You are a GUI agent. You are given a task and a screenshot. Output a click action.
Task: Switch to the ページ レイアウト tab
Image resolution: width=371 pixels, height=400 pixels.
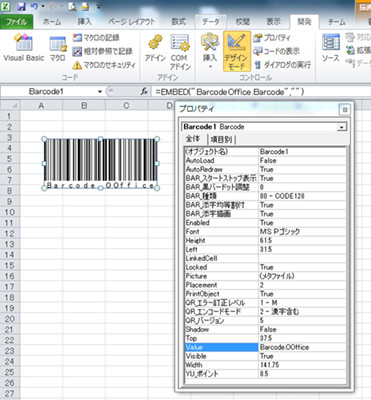point(132,22)
